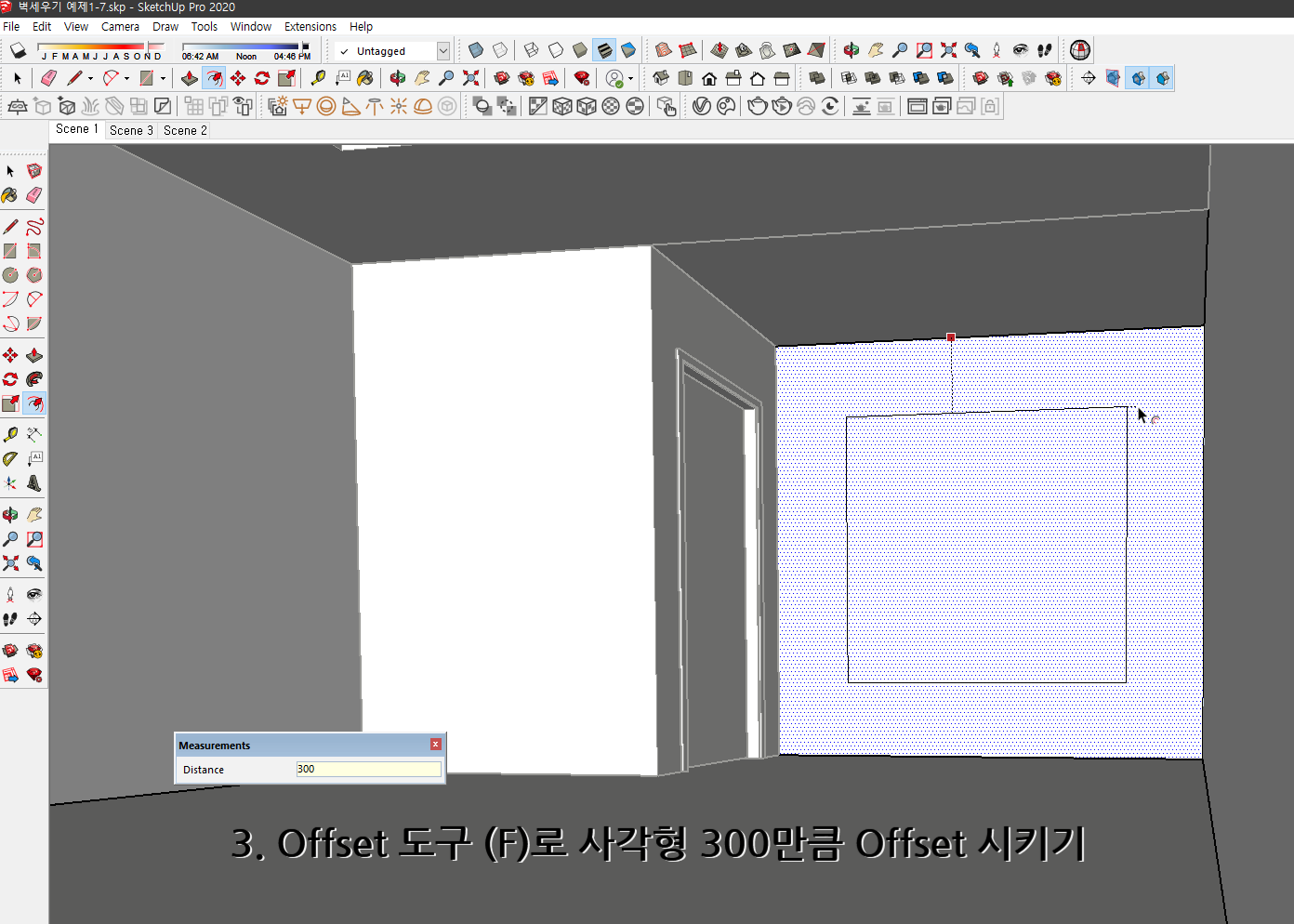Select the Offset tool in the left toolbar
1294x924 pixels.
(x=34, y=403)
